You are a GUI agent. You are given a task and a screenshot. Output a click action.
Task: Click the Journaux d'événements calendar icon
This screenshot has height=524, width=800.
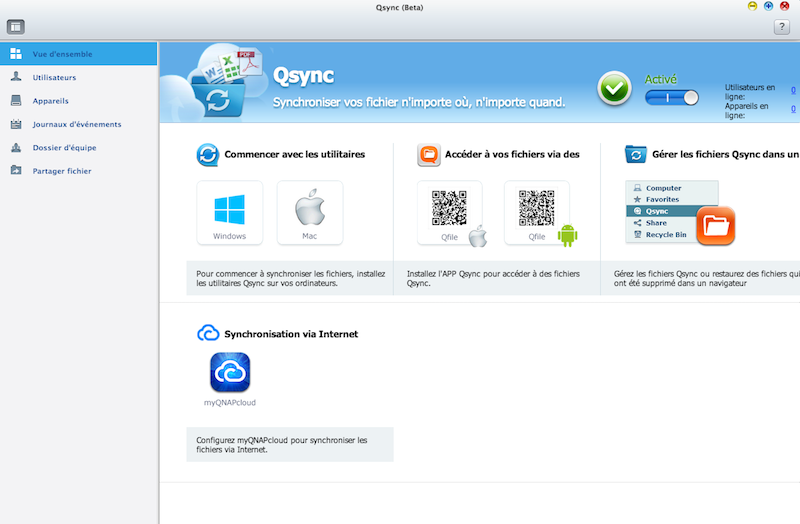(16, 123)
